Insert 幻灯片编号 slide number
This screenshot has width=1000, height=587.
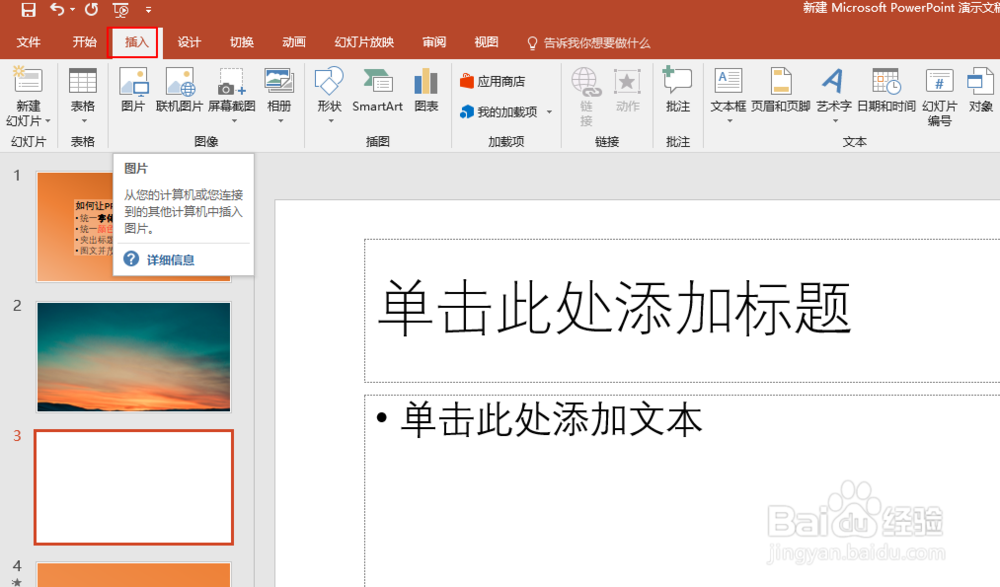point(940,96)
